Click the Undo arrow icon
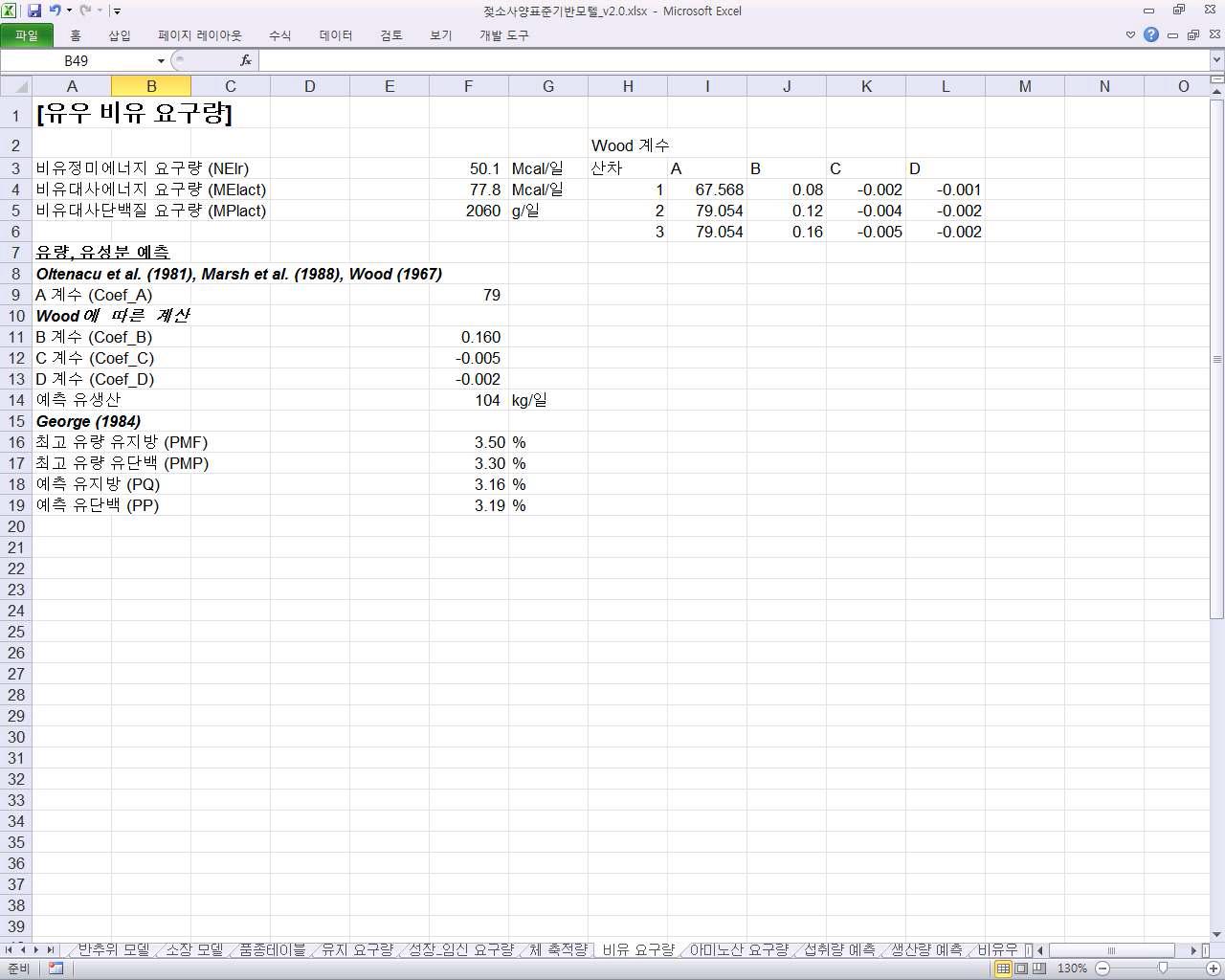 (55, 11)
